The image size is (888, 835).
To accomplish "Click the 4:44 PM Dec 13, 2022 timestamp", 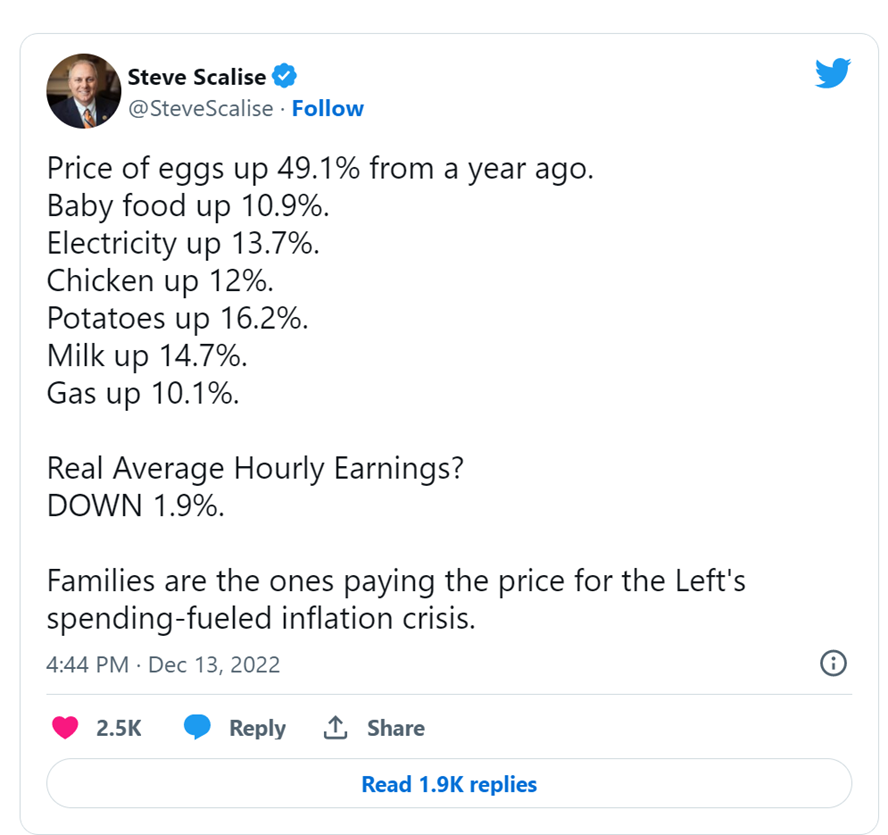I will coord(163,664).
